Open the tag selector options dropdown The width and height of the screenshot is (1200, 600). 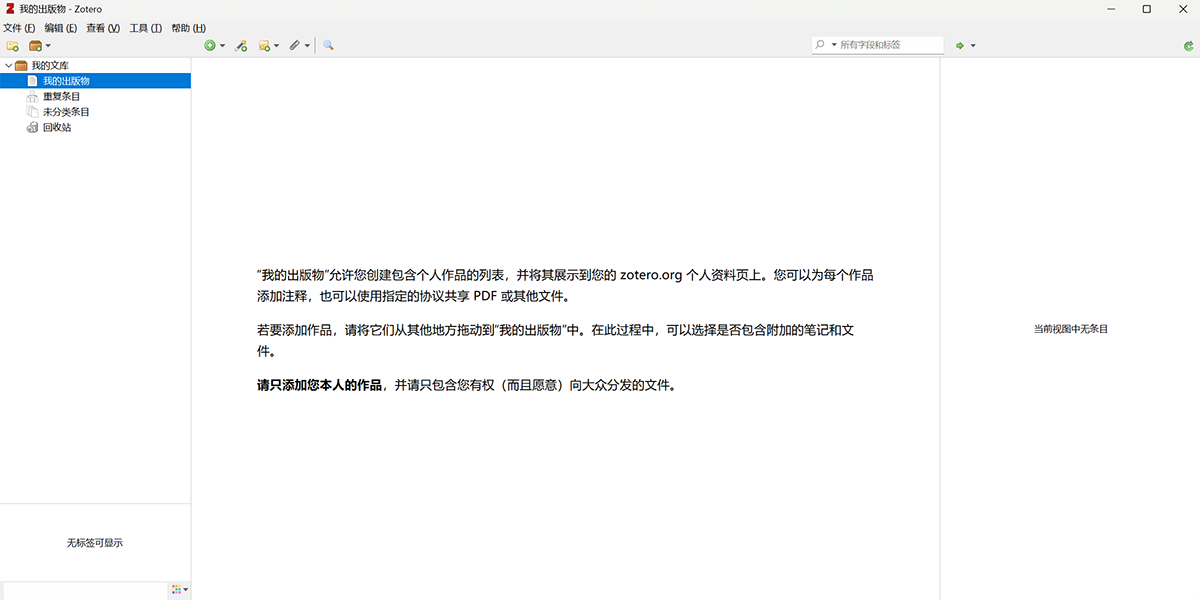click(178, 589)
